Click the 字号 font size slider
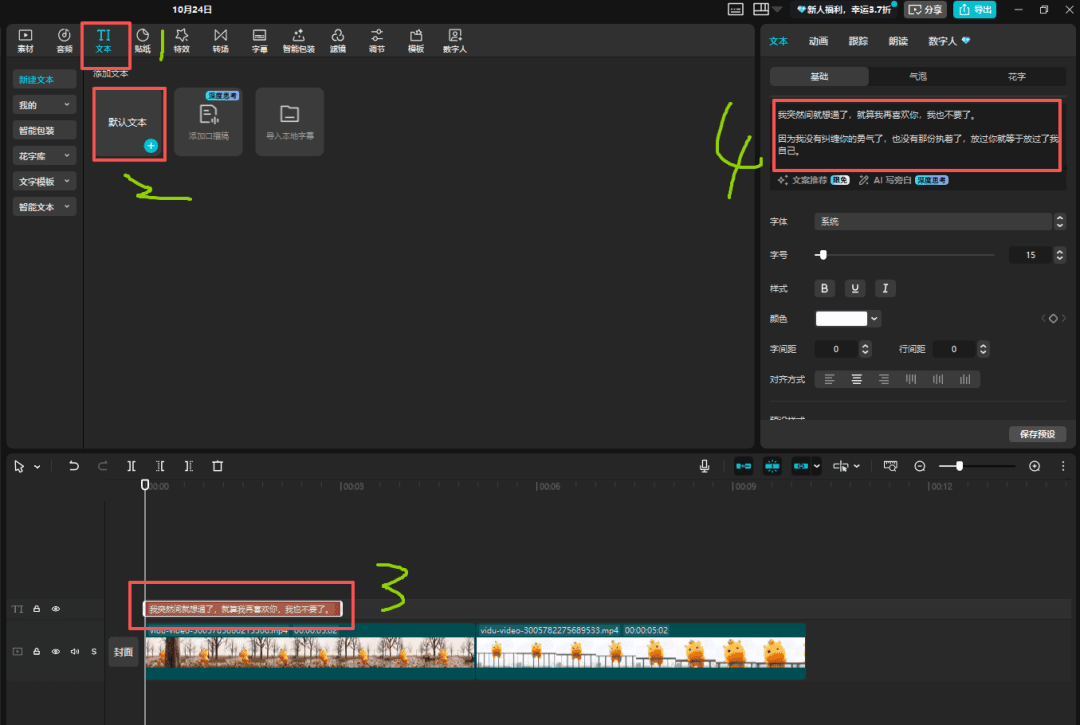Screen dimensions: 1080x725 tap(905, 255)
